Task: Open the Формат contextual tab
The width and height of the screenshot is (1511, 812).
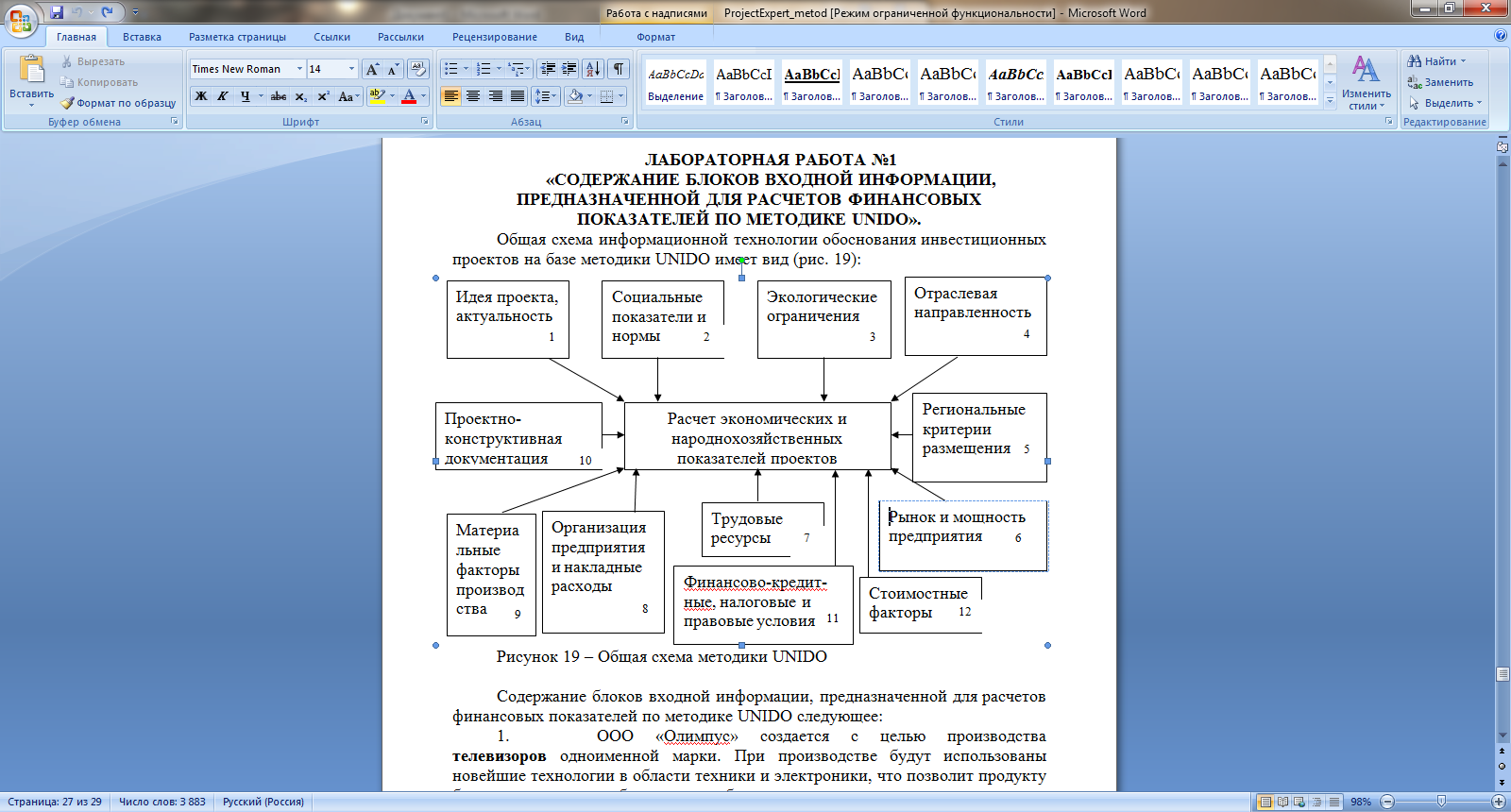Action: pyautogui.click(x=655, y=37)
